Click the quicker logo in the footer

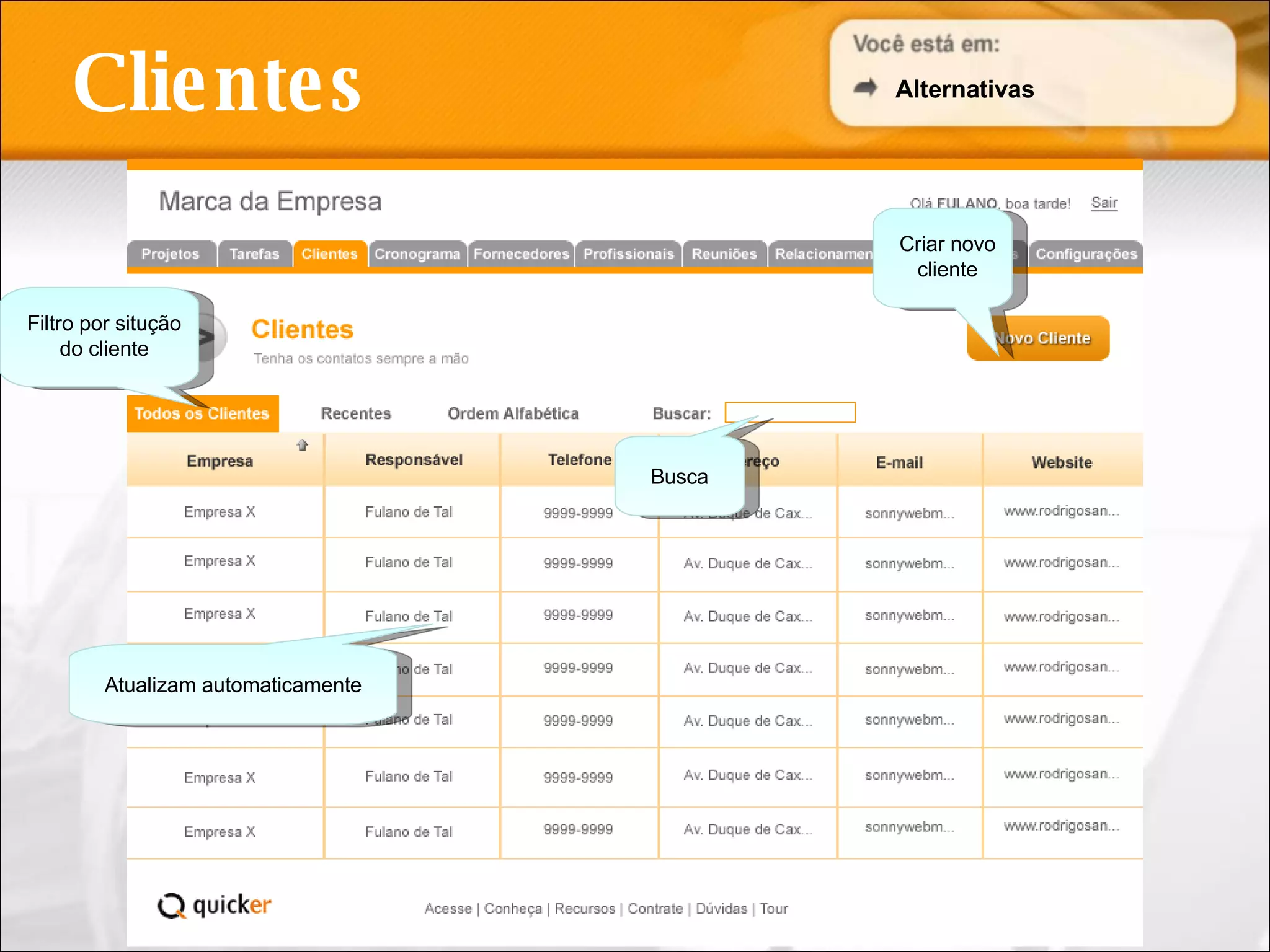[x=215, y=906]
